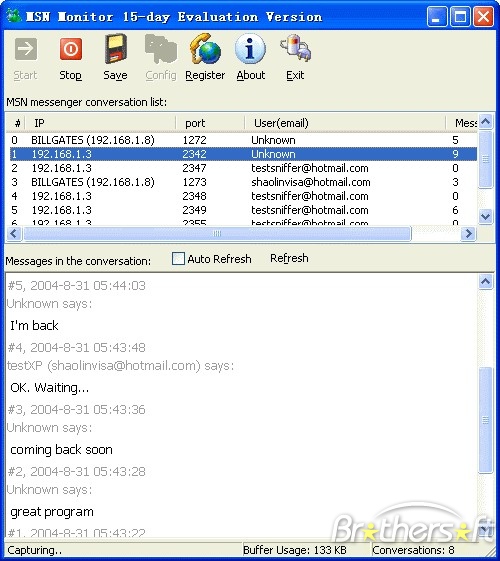Image resolution: width=500 pixels, height=561 pixels.
Task: Open the Config toolbar icon
Action: (x=161, y=49)
